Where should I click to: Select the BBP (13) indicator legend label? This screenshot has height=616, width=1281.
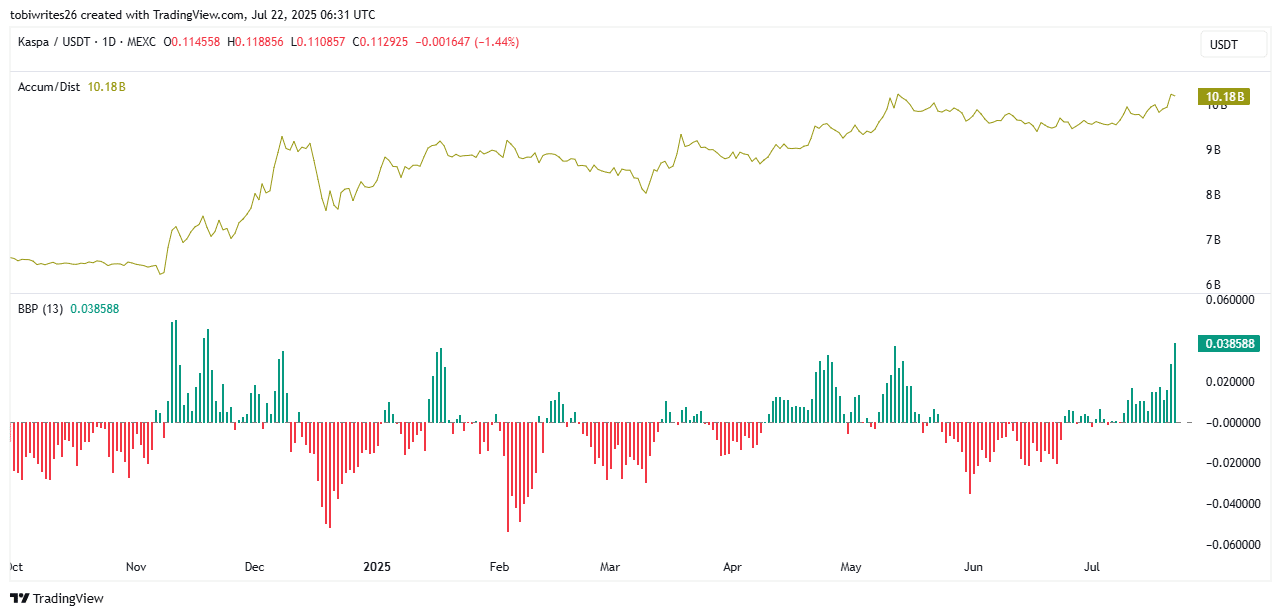click(40, 309)
